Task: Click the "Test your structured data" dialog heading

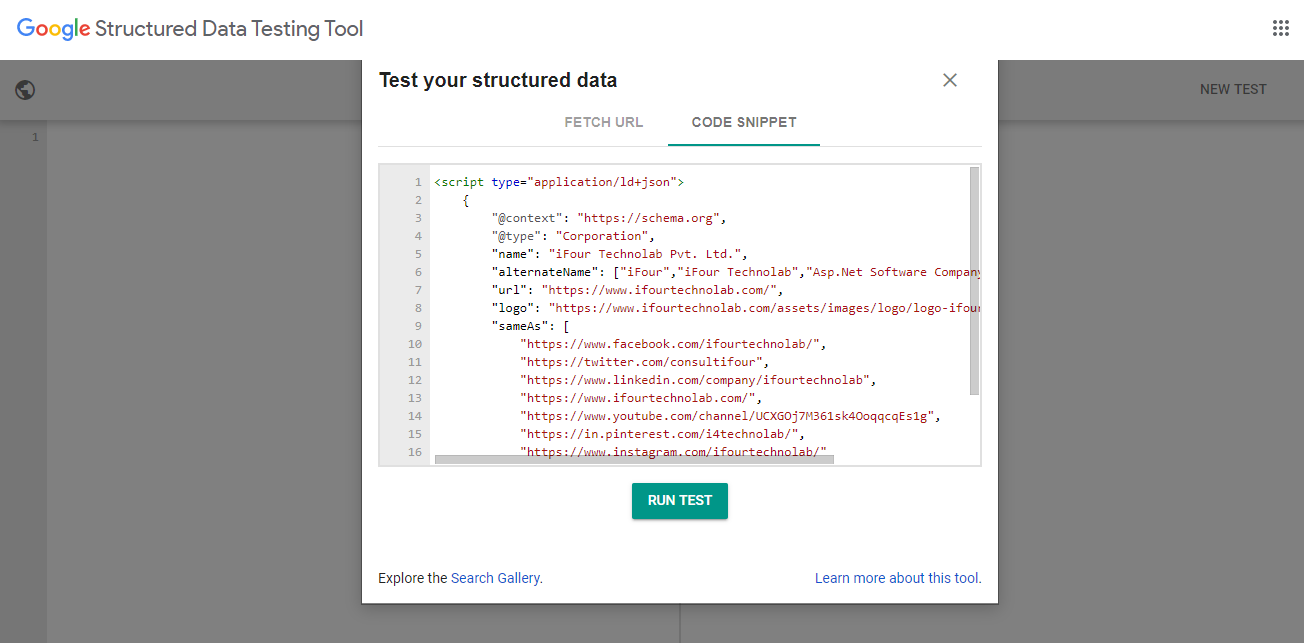Action: pos(498,80)
